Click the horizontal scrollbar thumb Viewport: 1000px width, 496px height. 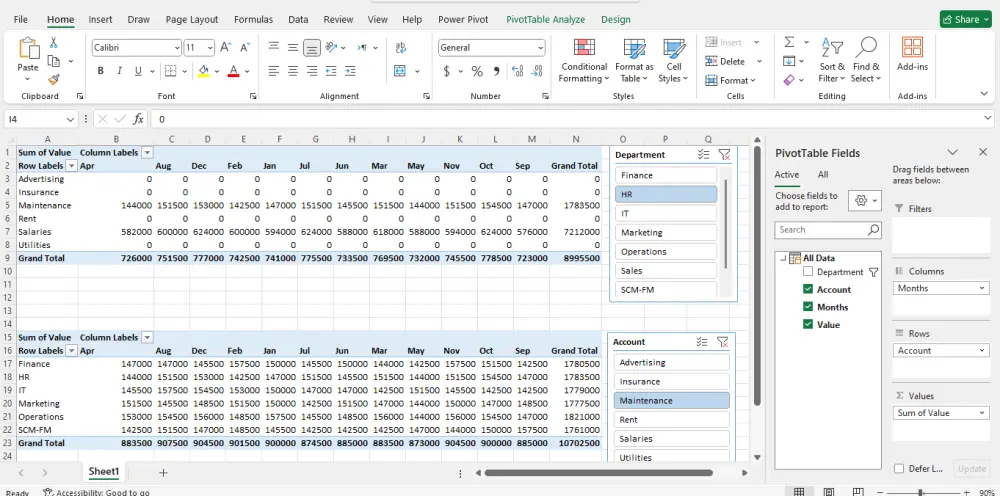pyautogui.click(x=598, y=473)
